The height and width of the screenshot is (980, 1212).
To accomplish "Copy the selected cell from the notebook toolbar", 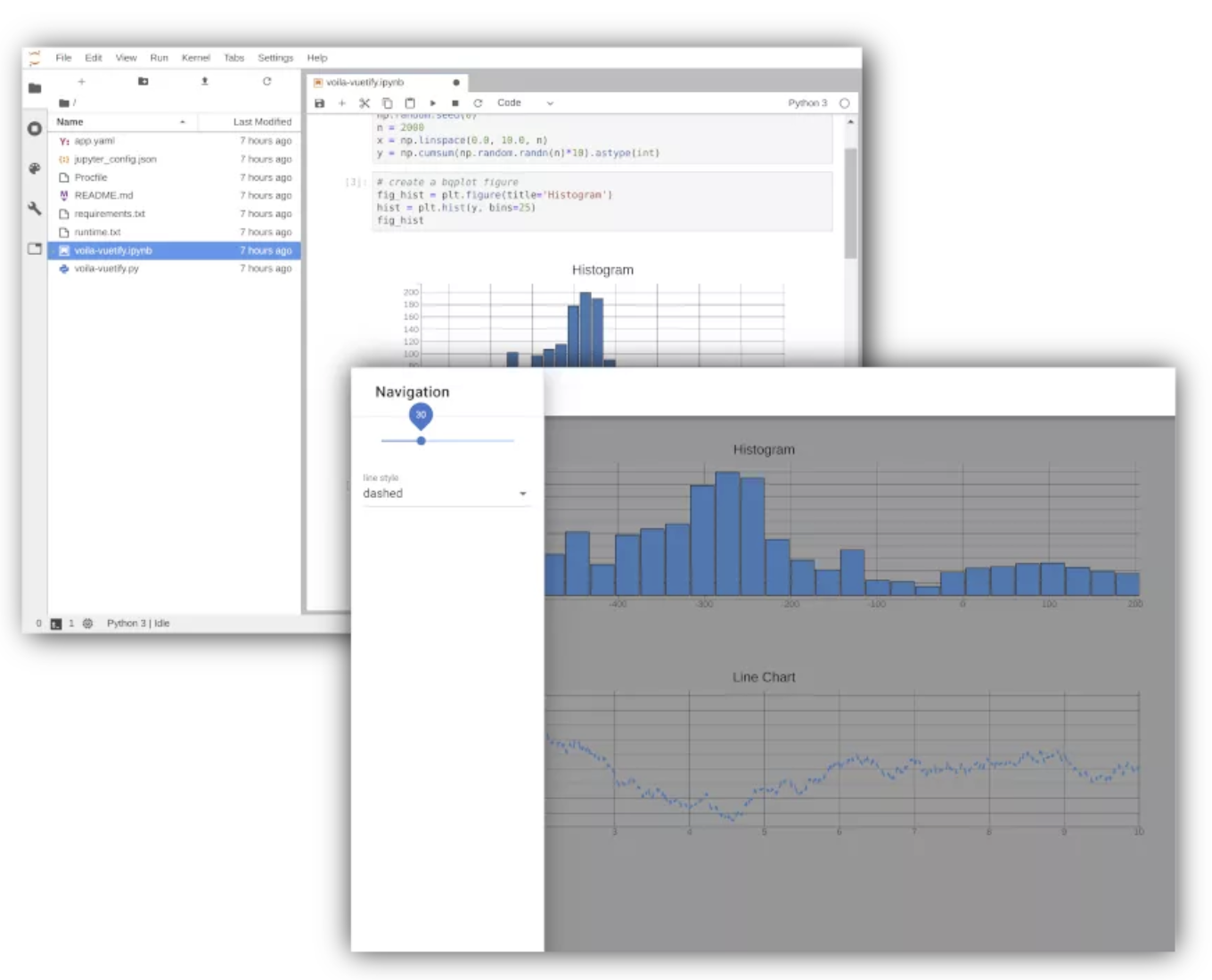I will tap(387, 103).
